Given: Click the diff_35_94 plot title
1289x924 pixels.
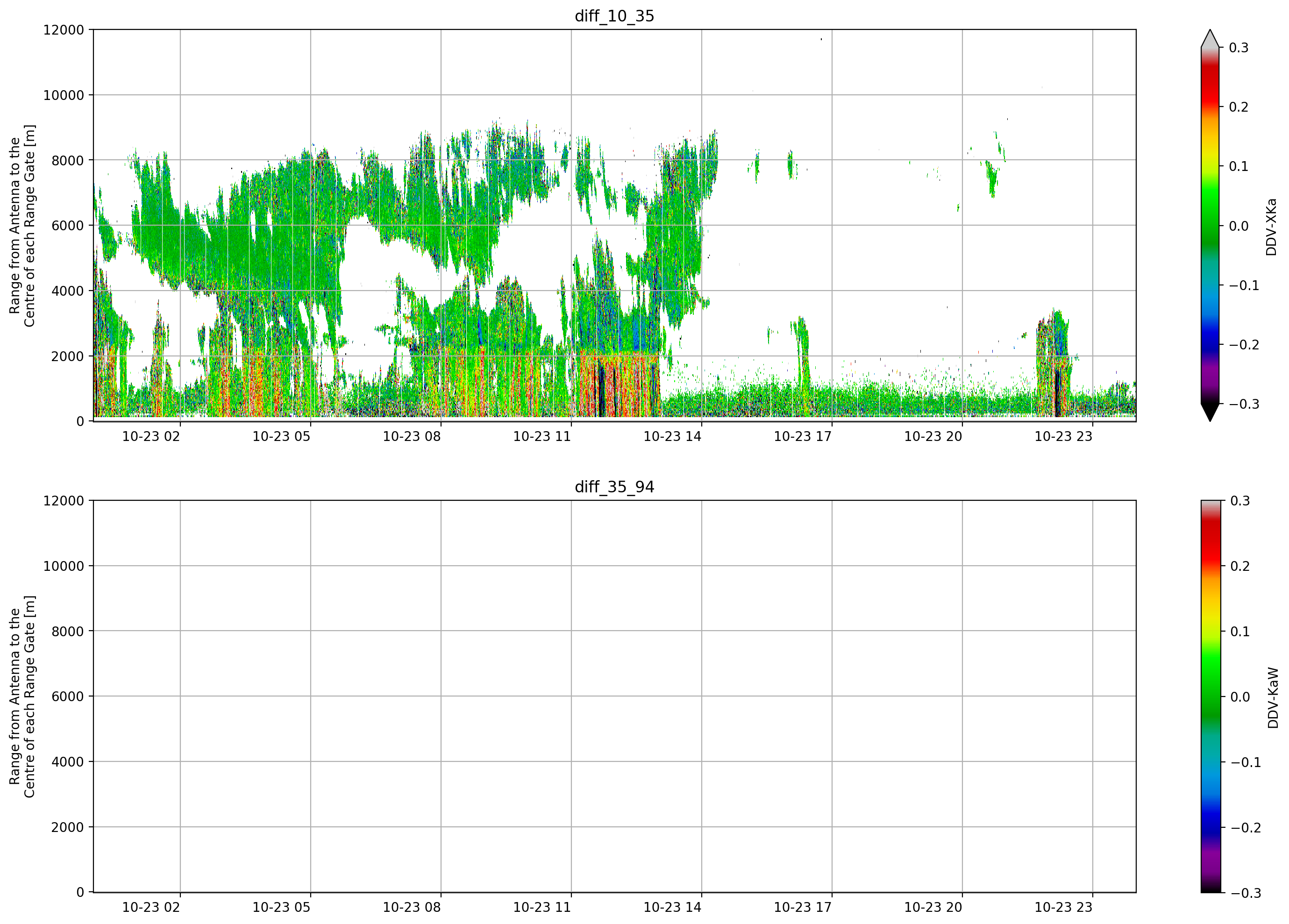Looking at the screenshot, I should [614, 487].
